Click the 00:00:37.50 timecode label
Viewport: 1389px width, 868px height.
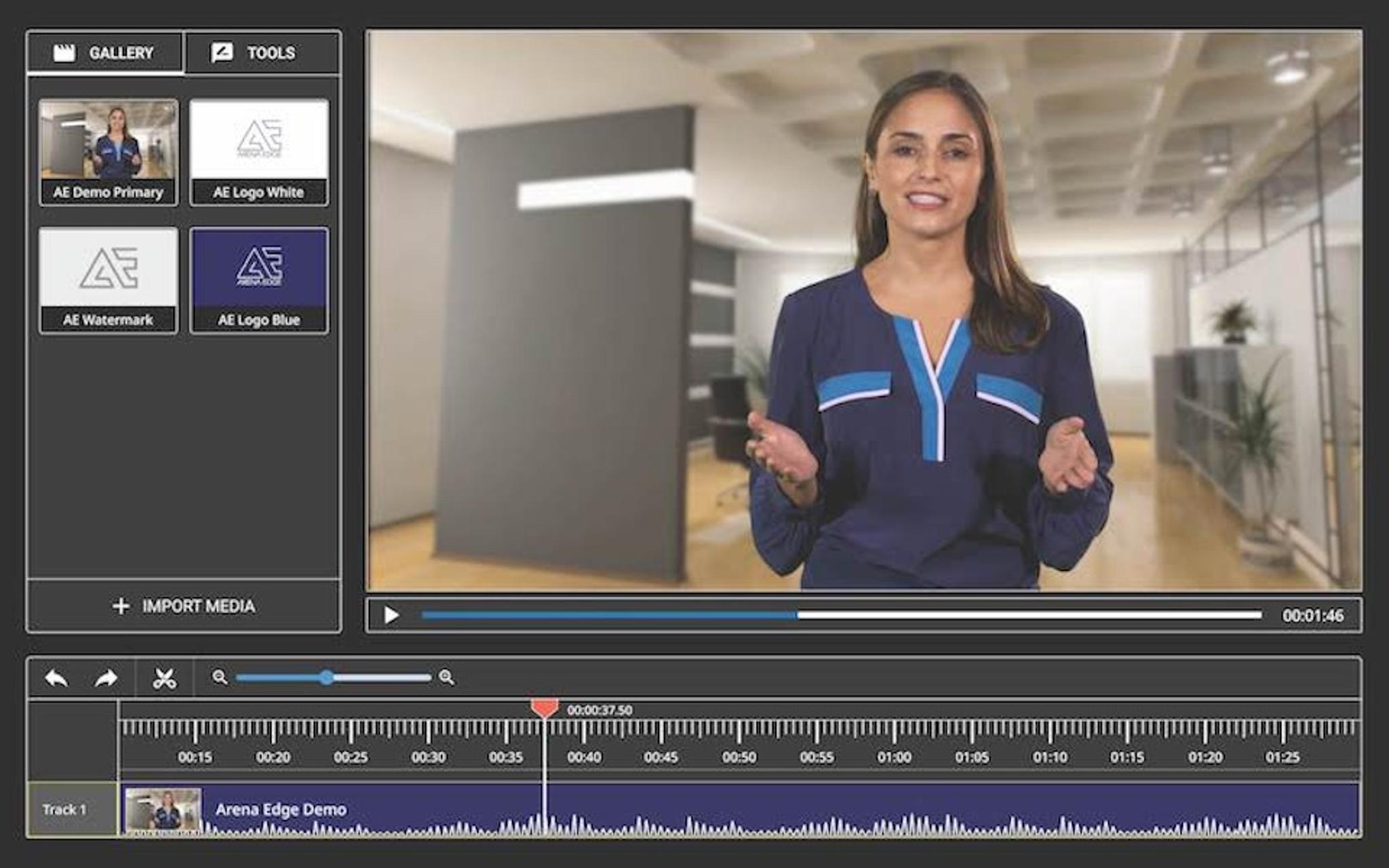(x=600, y=710)
